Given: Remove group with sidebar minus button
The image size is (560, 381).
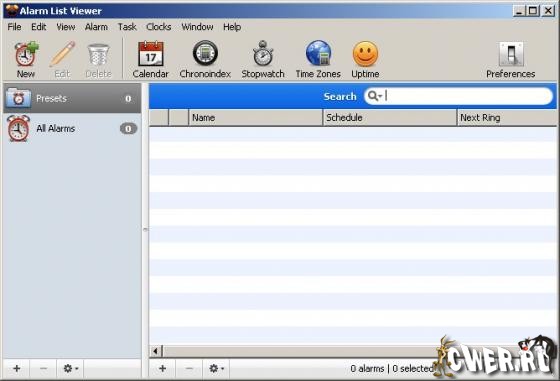Looking at the screenshot, I should (43, 368).
